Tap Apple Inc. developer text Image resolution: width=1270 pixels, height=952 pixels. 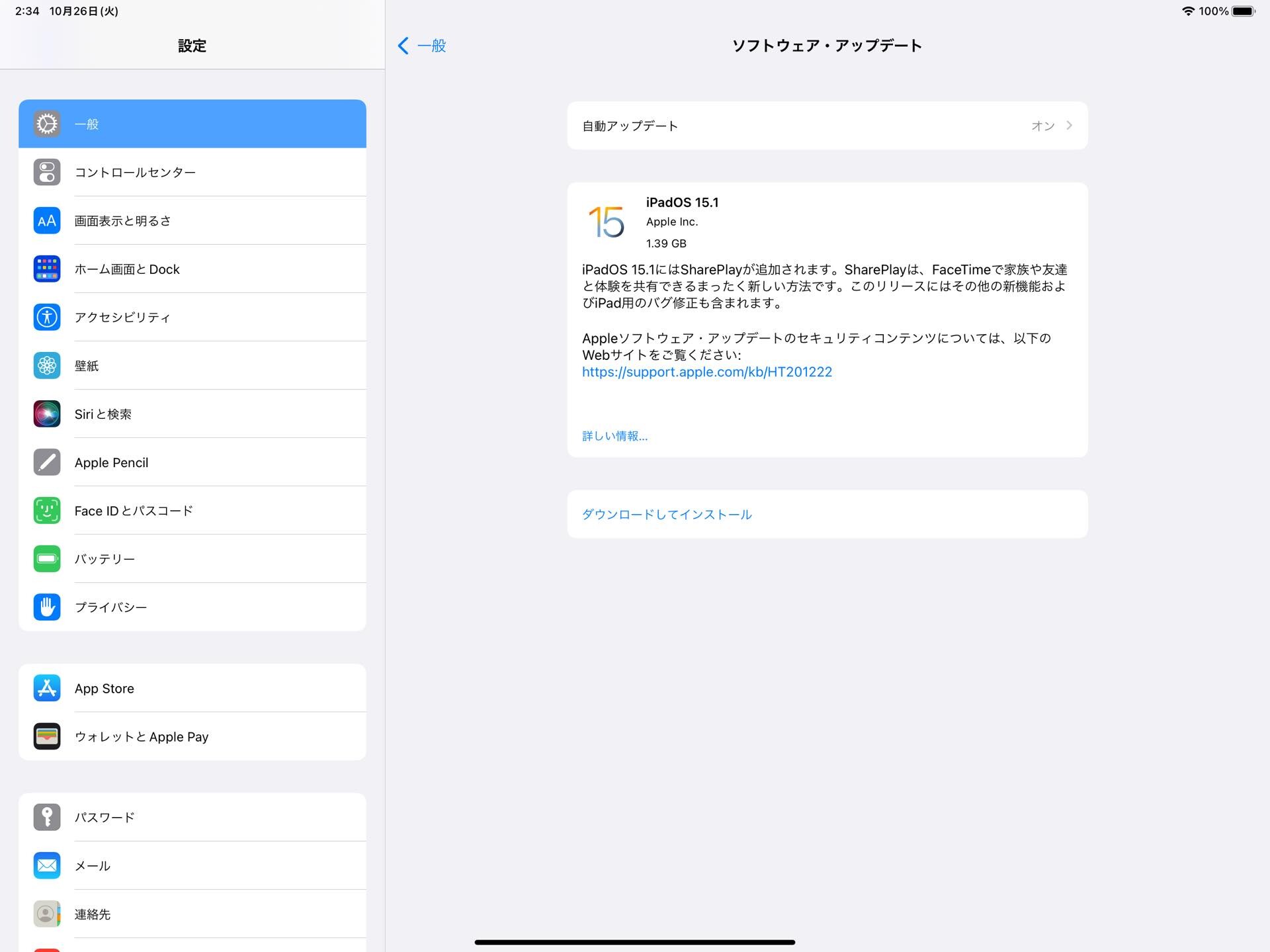pos(672,222)
